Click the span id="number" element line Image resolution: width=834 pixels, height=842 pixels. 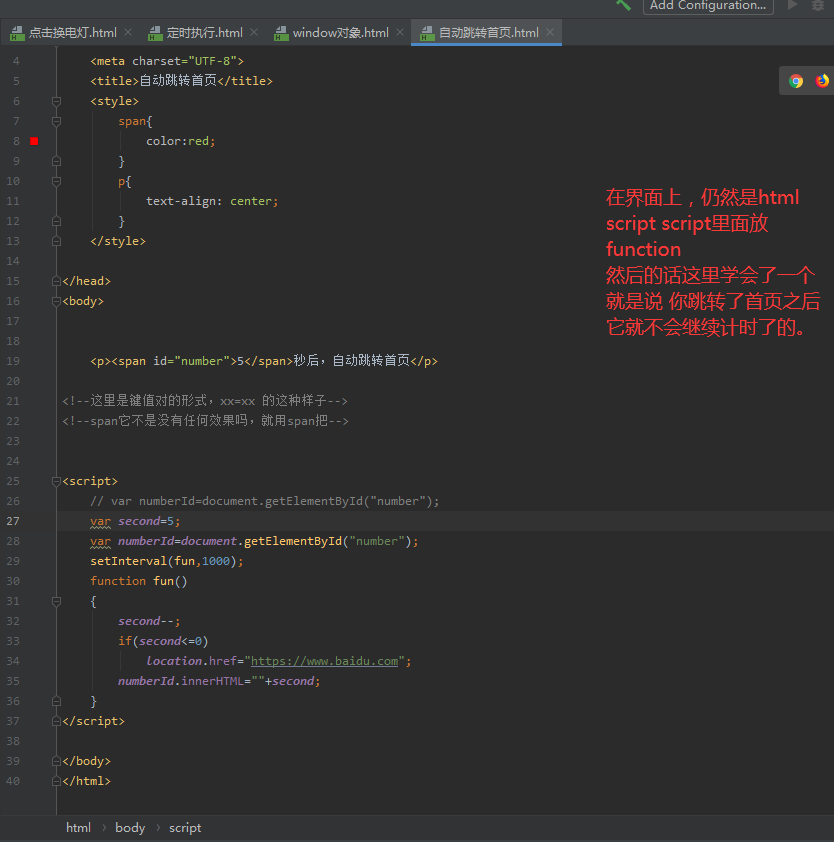tap(264, 361)
